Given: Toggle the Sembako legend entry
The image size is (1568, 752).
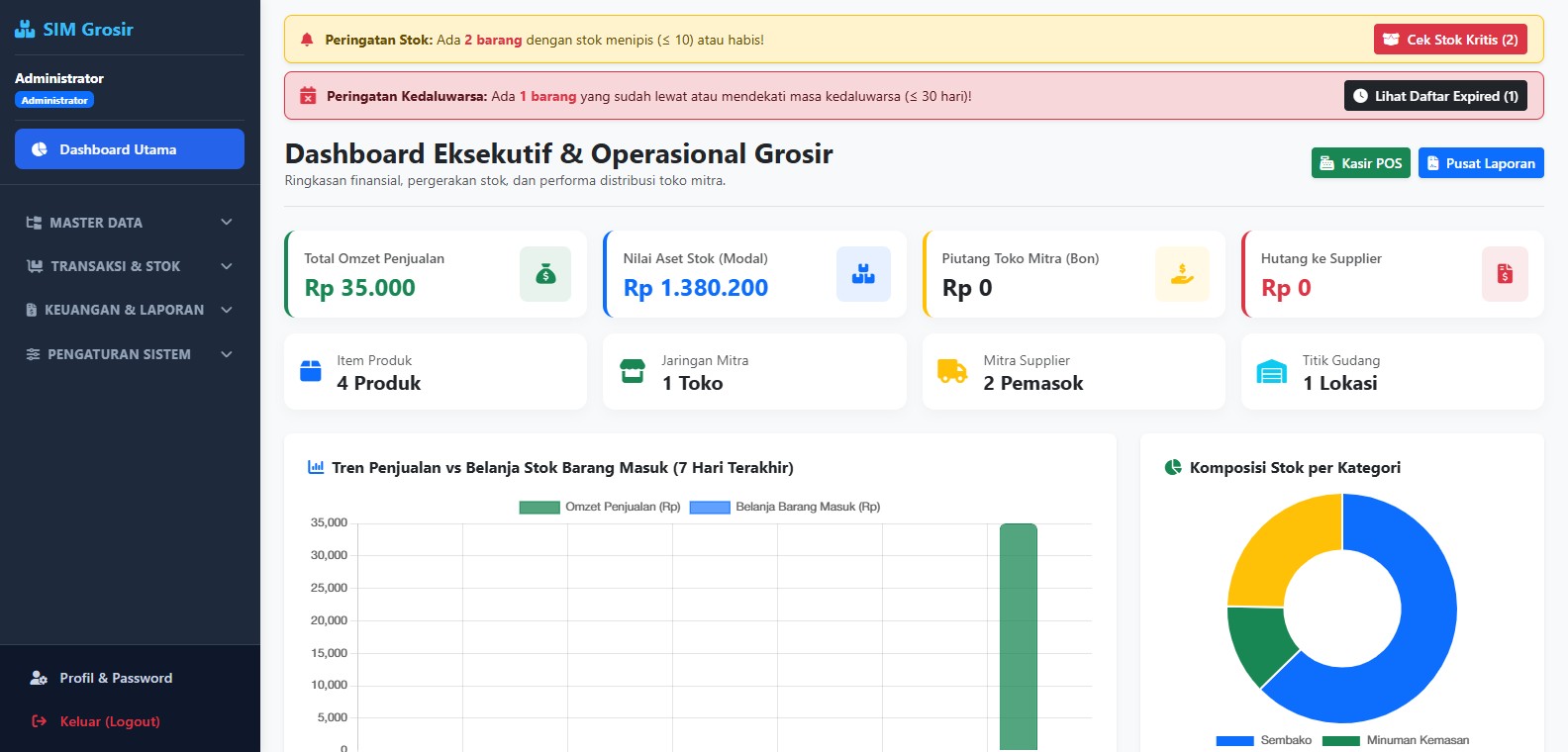Looking at the screenshot, I should tap(1264, 740).
